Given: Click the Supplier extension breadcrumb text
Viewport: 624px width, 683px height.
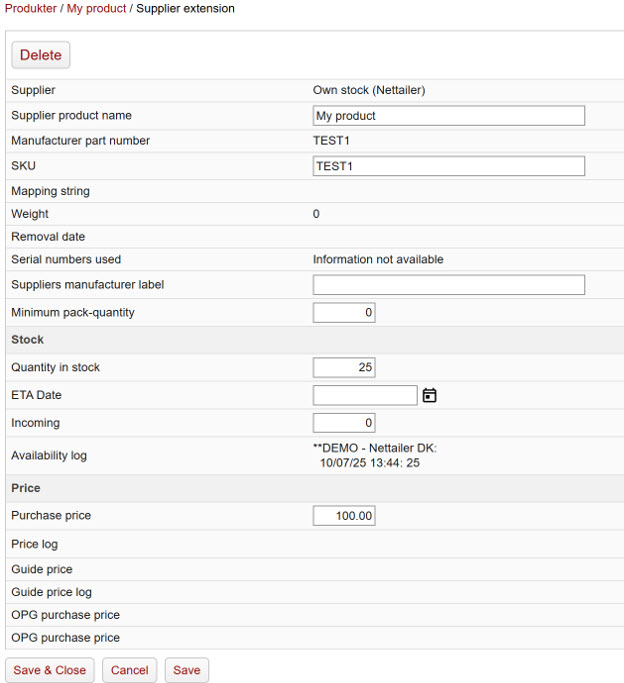Looking at the screenshot, I should [x=186, y=8].
